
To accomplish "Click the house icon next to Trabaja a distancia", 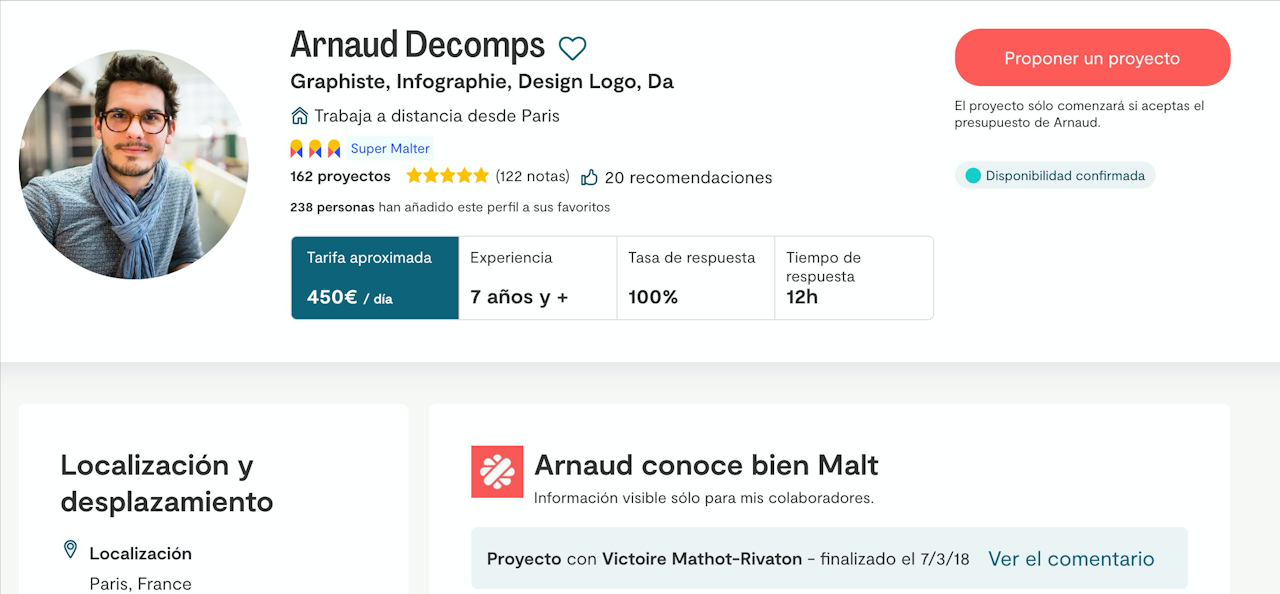I will click(x=299, y=115).
